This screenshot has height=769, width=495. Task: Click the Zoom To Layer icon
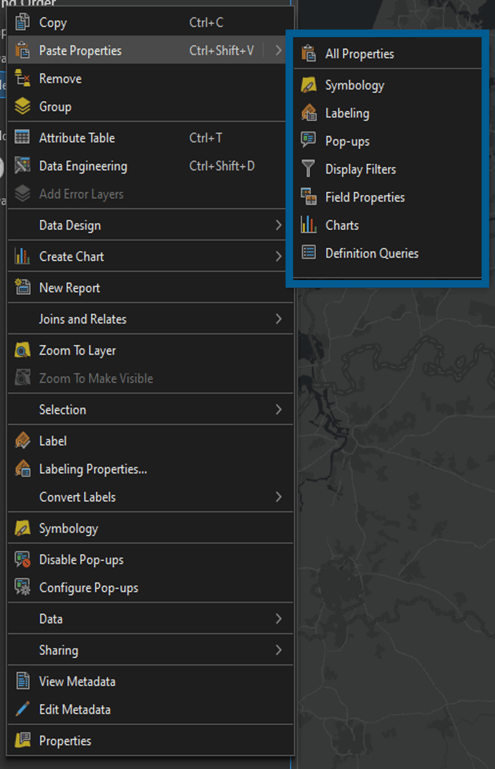point(23,350)
